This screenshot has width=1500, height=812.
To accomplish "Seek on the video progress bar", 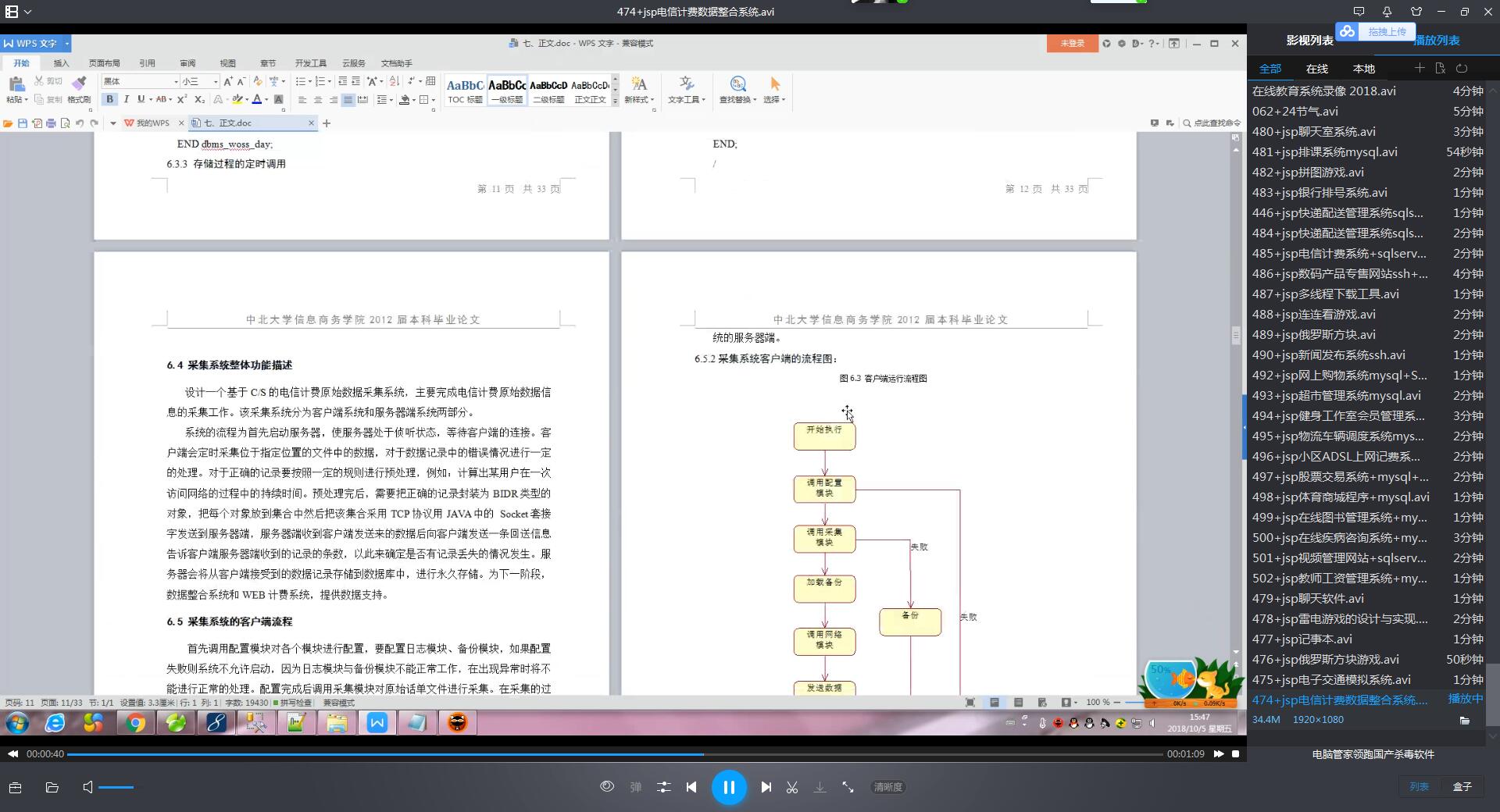I will 615,754.
